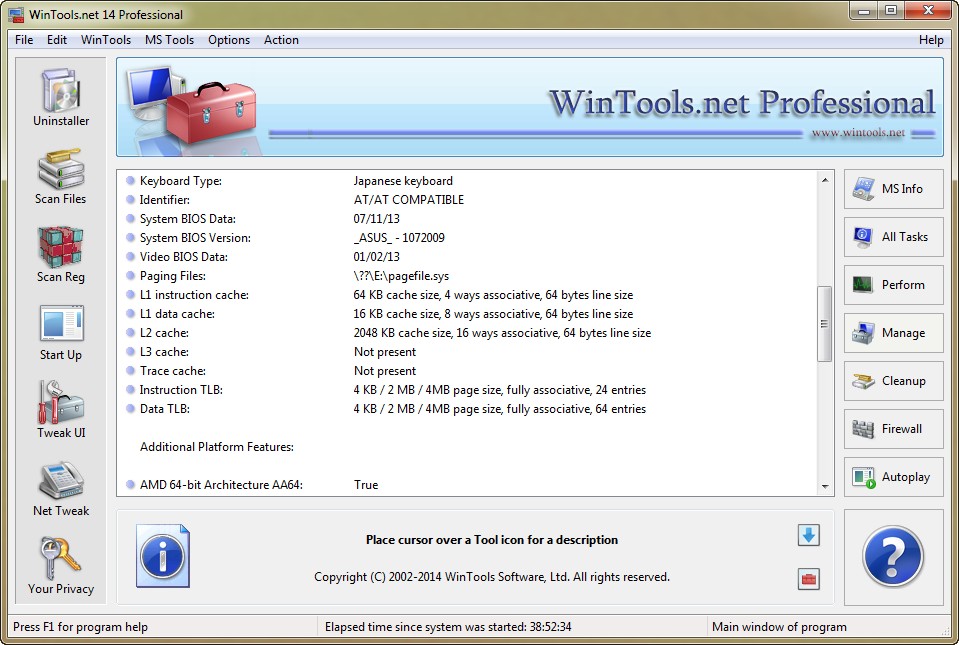This screenshot has height=645, width=959.
Task: Open the Firewall settings
Action: (894, 429)
